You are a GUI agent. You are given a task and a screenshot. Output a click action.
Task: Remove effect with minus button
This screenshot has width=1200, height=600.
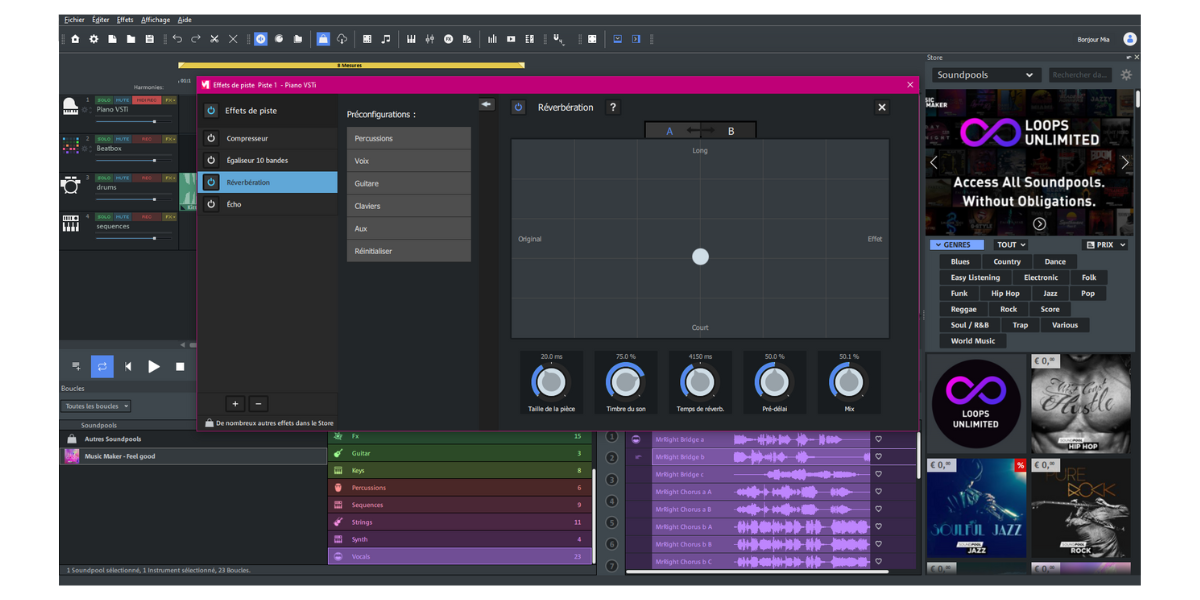pyautogui.click(x=258, y=404)
